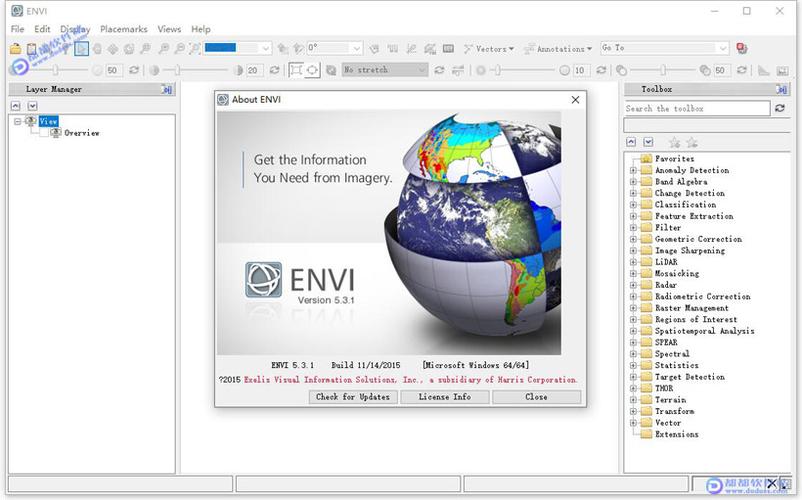Reset contrast with icon after value 20
Viewport: 802px width, 500px height.
275,70
